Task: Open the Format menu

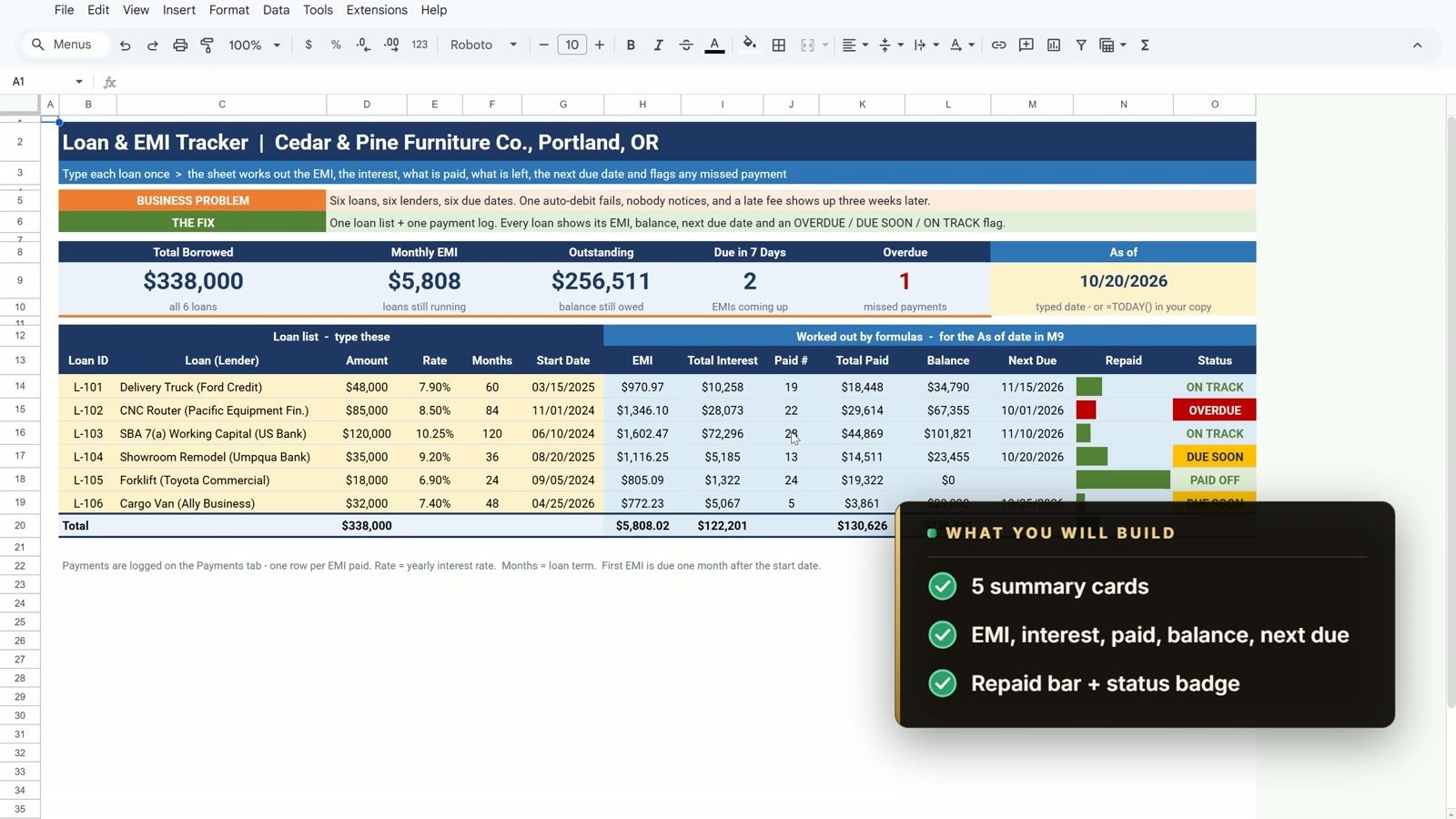Action: 229,10
